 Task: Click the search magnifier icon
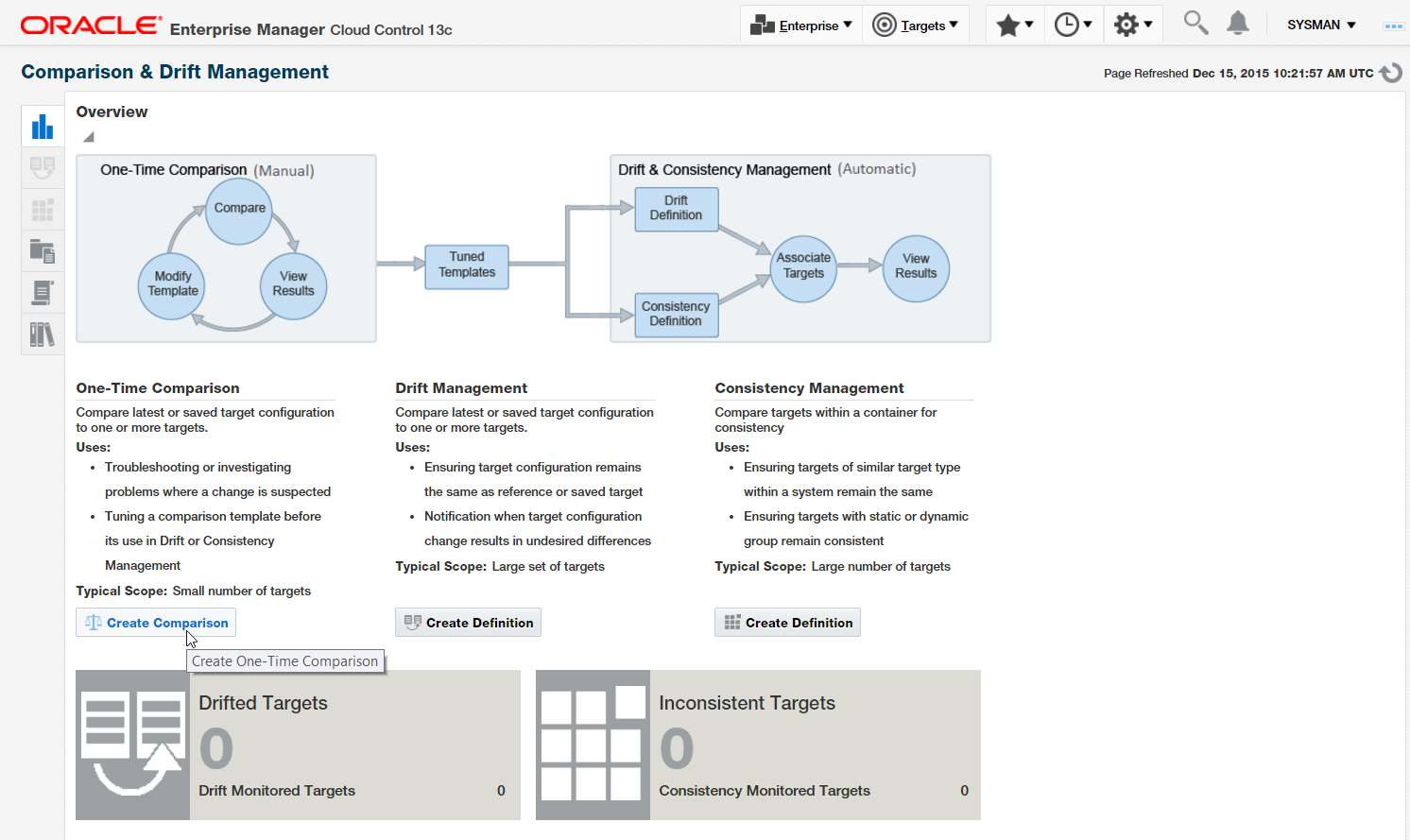click(x=1195, y=23)
